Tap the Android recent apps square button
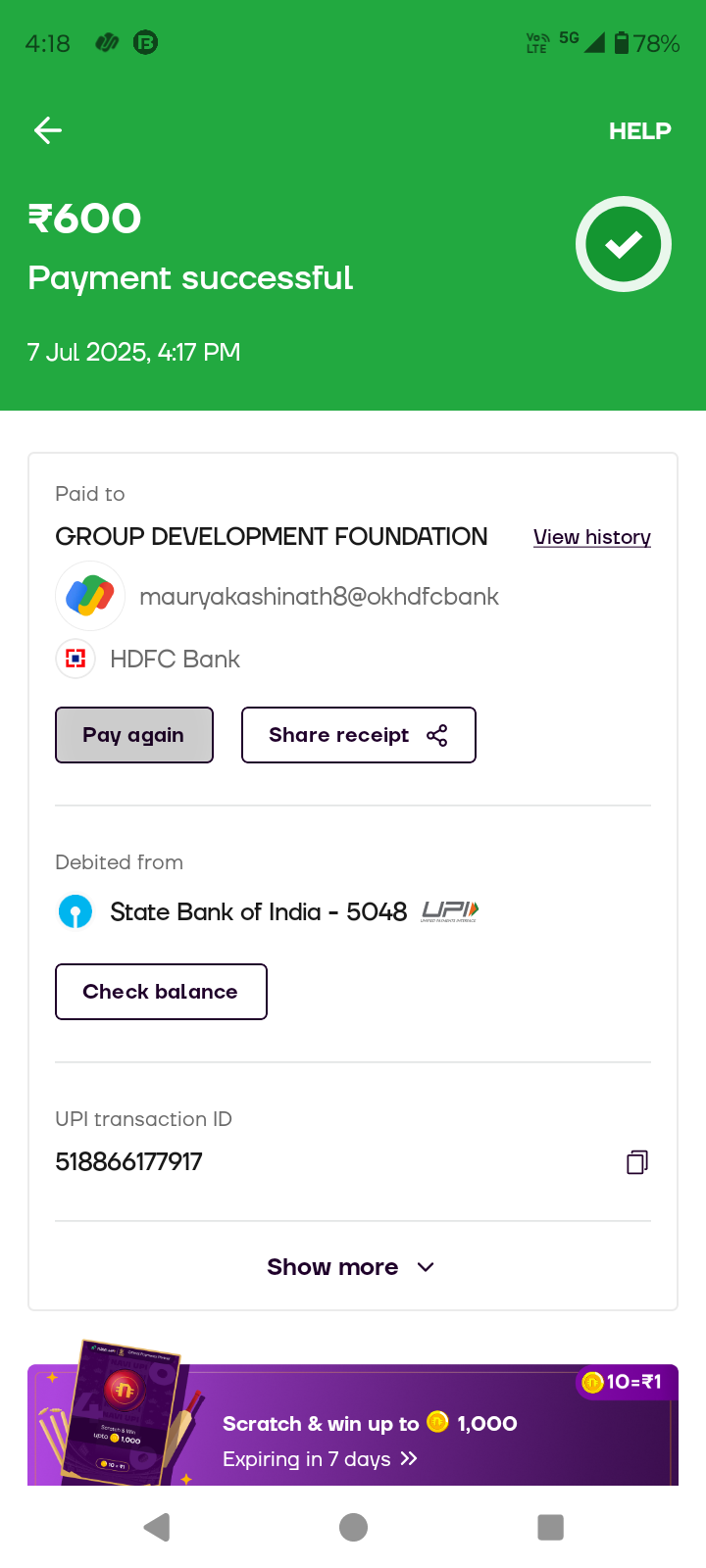Viewport: 706px width, 1568px height. click(x=550, y=1527)
